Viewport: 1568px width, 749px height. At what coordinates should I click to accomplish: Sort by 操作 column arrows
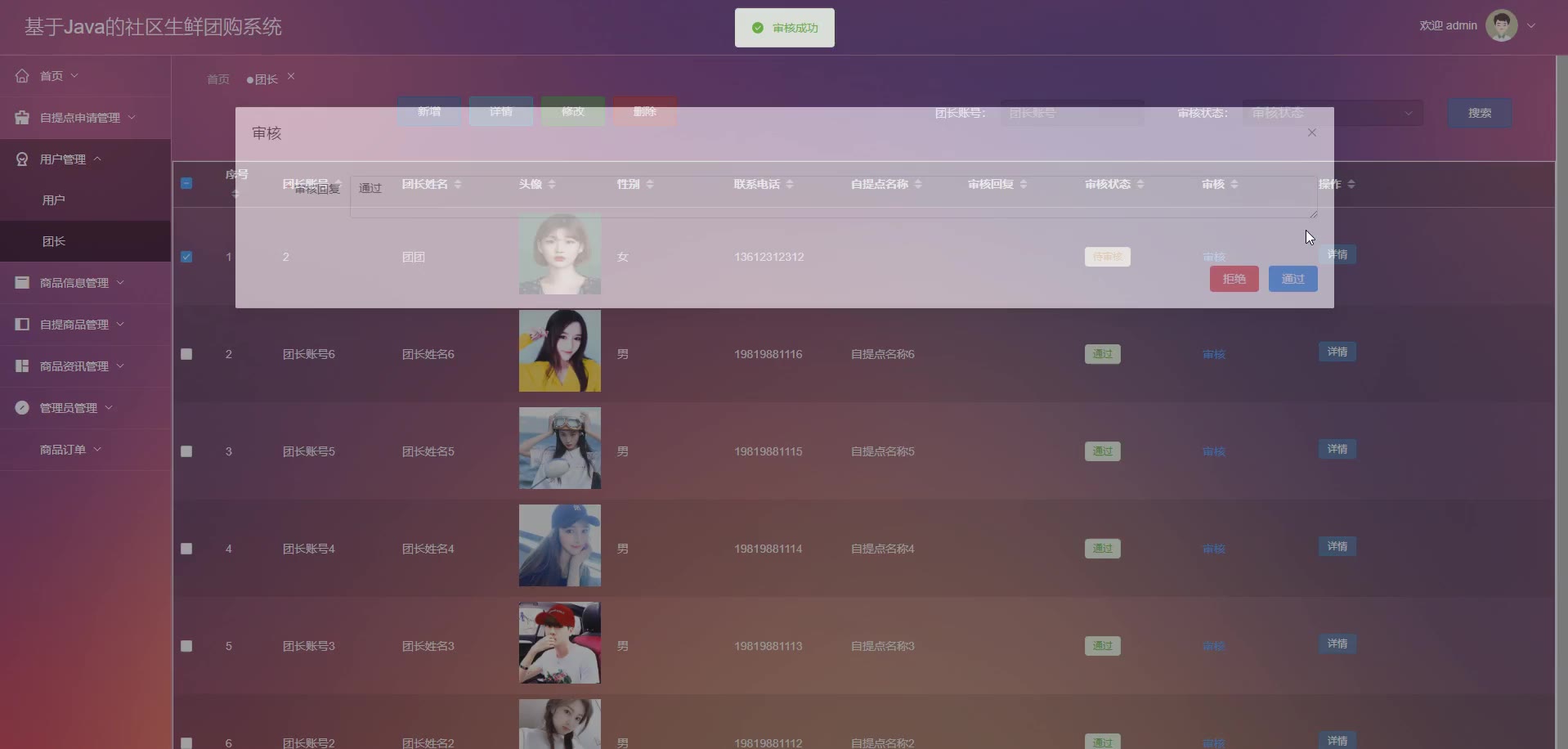[1351, 184]
